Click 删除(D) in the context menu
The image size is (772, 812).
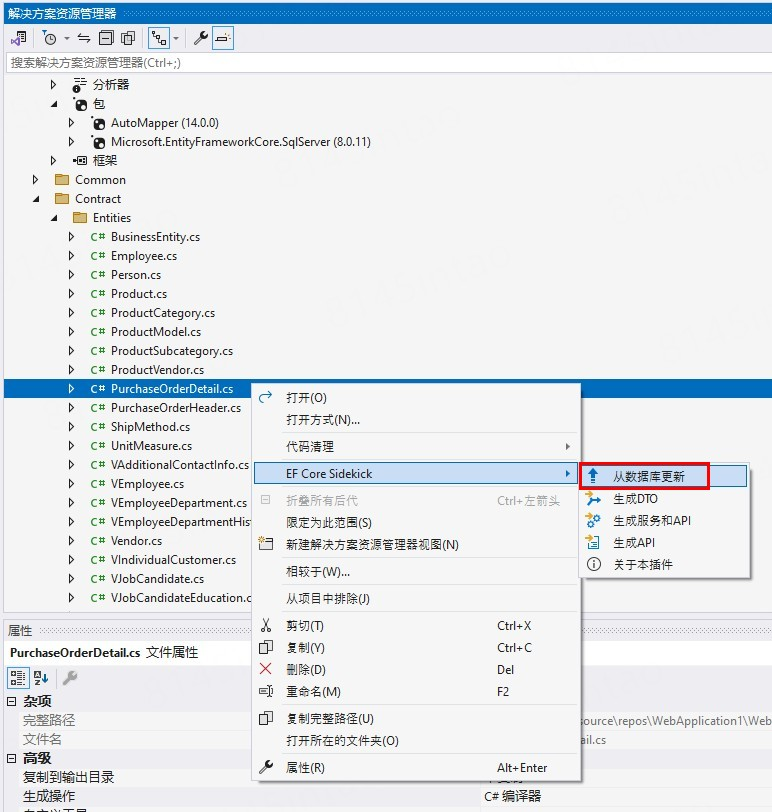(x=305, y=670)
